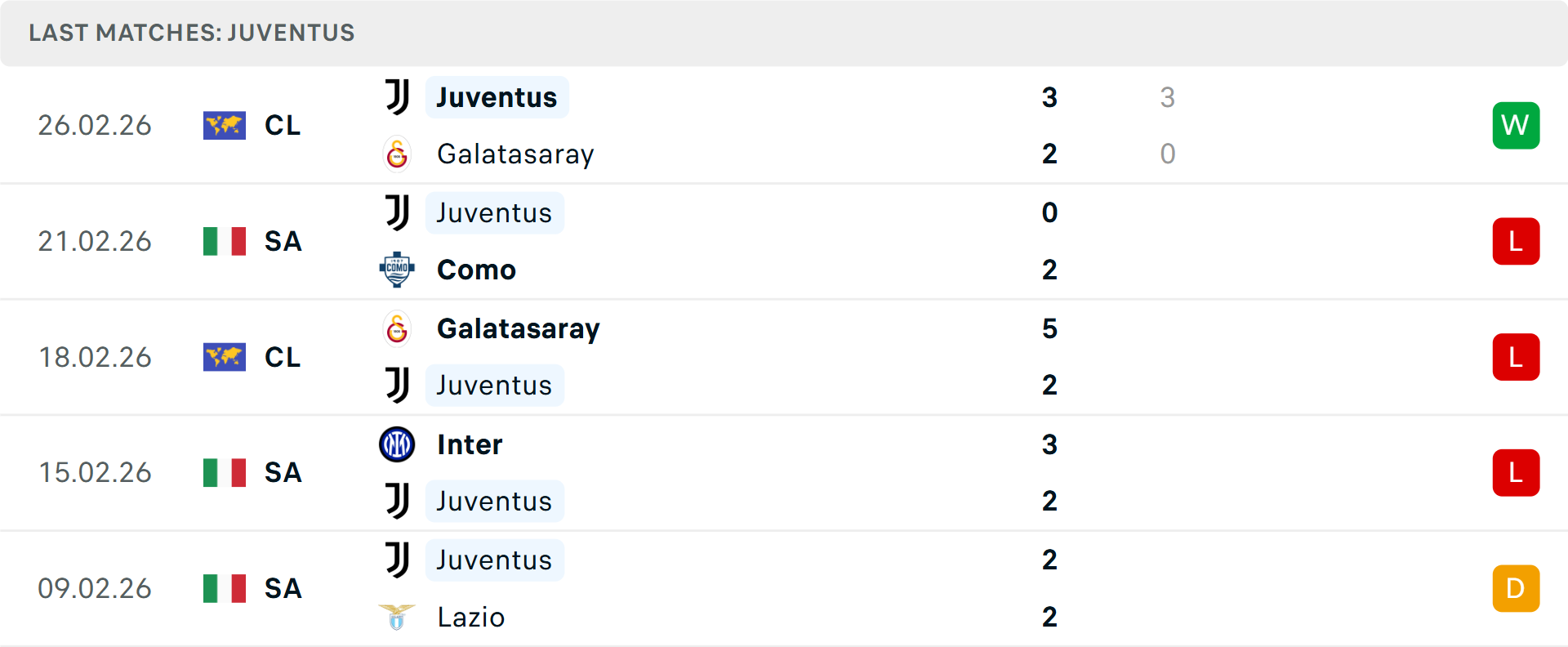
Task: Expand the Last Matches: Juventus header
Action: (x=192, y=33)
